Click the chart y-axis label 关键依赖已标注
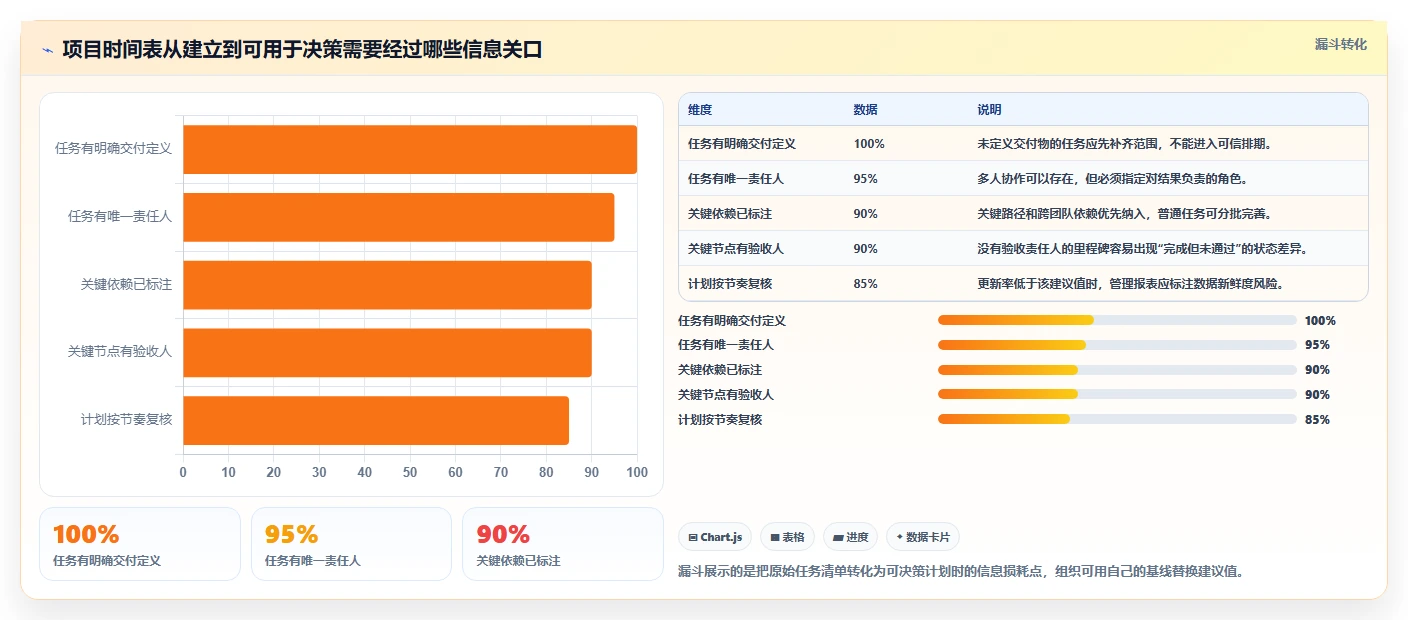The image size is (1408, 620). 126,285
